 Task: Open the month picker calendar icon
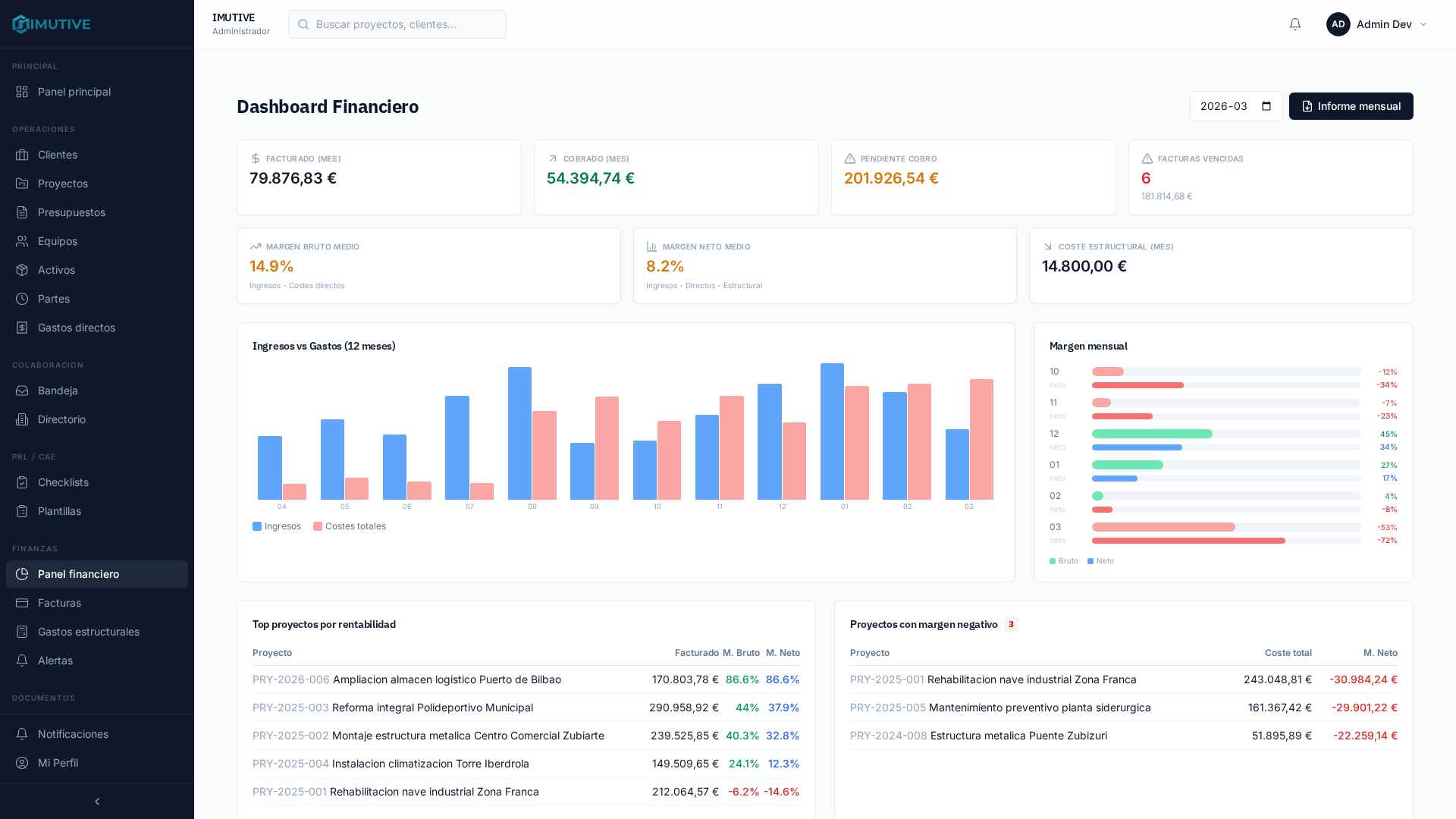(x=1266, y=106)
